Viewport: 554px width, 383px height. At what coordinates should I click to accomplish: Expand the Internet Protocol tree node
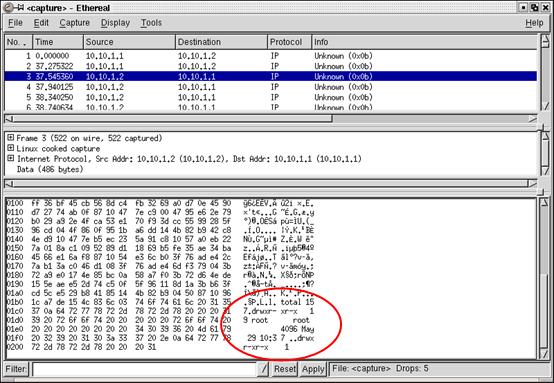pos(11,159)
